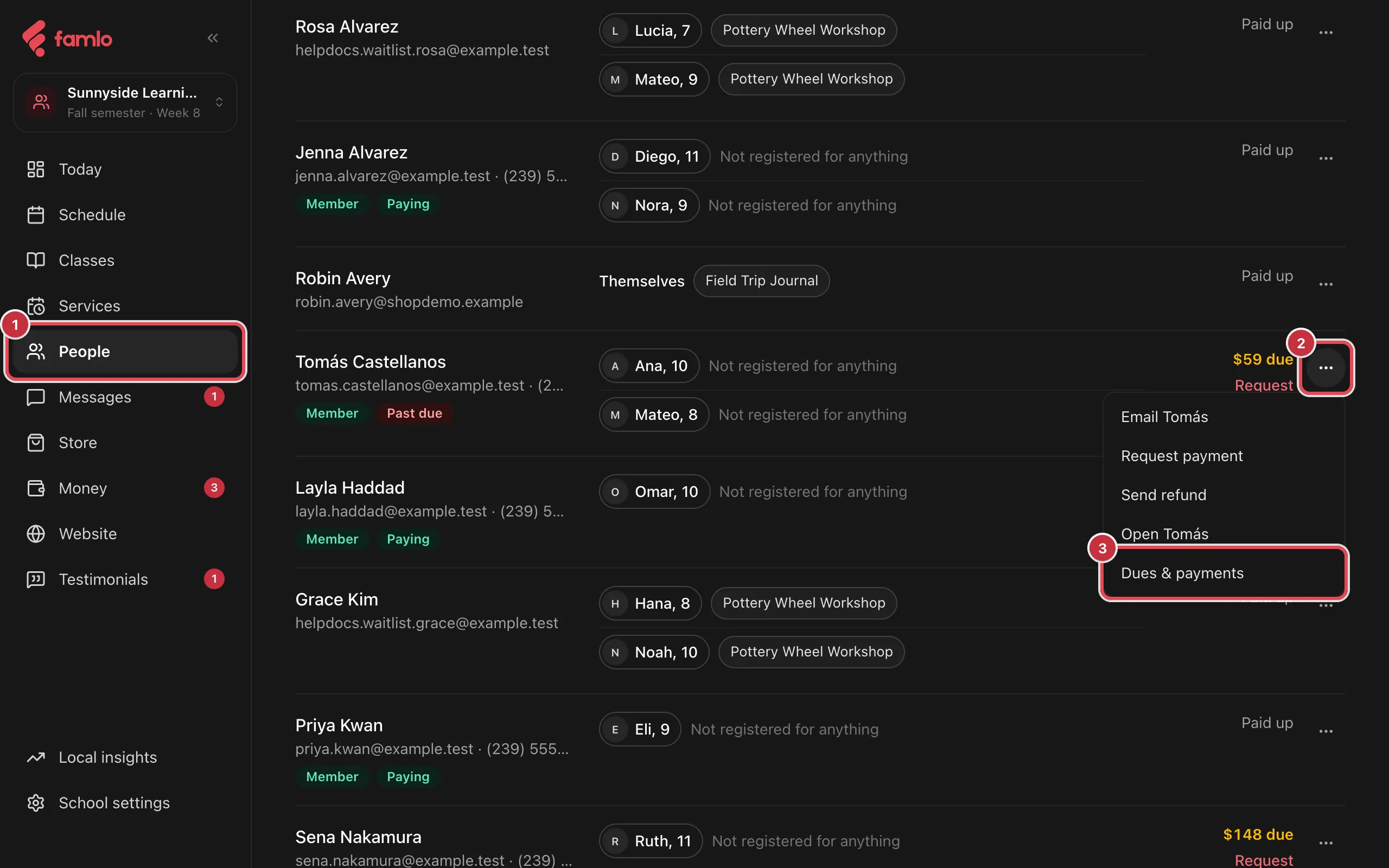Open more options for Jenna Alvarez

coord(1326,158)
